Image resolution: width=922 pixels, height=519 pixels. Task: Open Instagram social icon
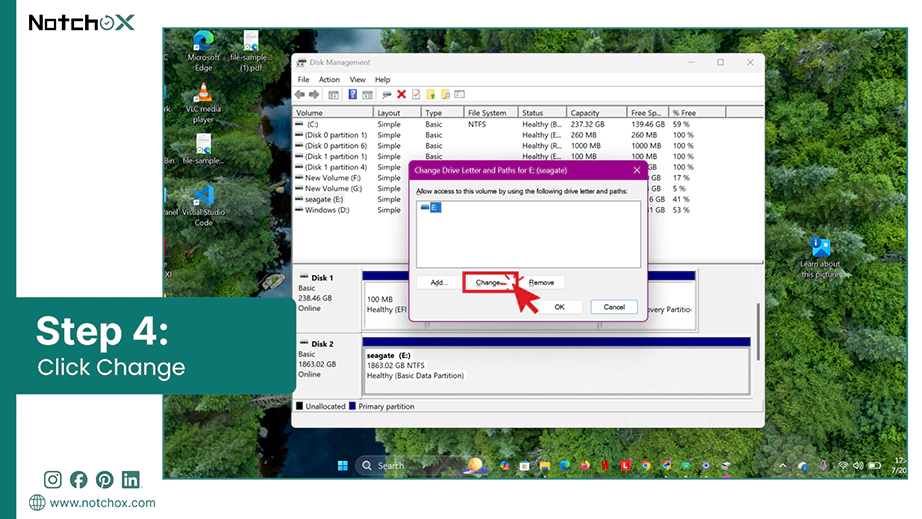(x=52, y=480)
